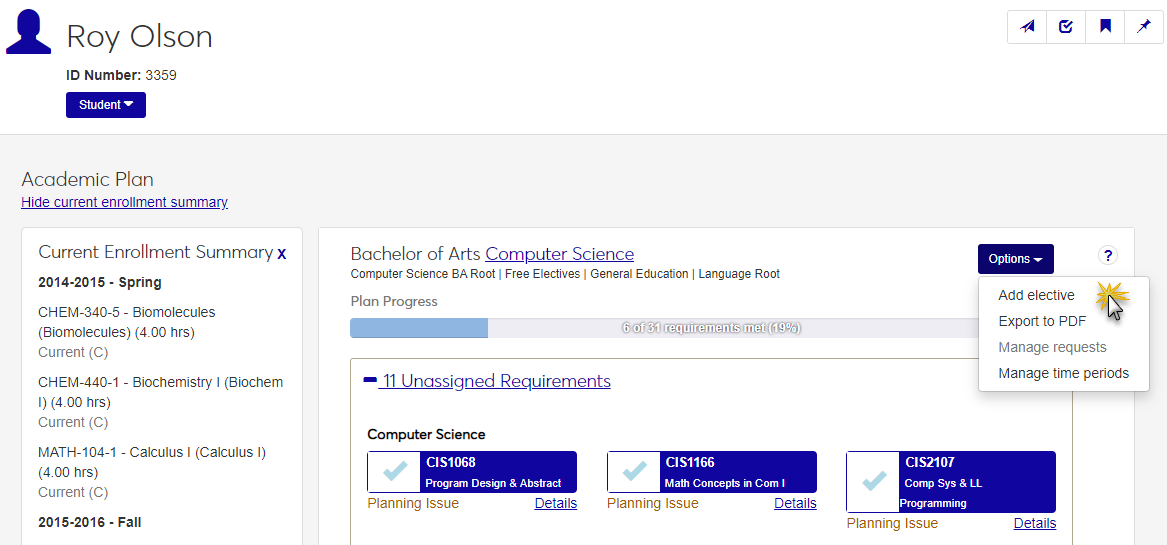Click Hide current enrollment summary link

pyautogui.click(x=124, y=202)
